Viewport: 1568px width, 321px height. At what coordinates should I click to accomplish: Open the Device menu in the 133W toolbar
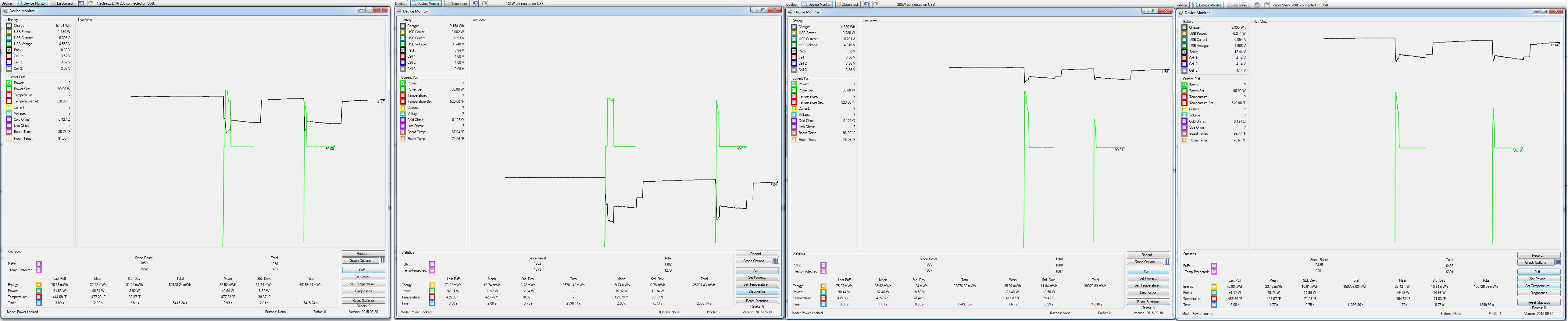(400, 3)
